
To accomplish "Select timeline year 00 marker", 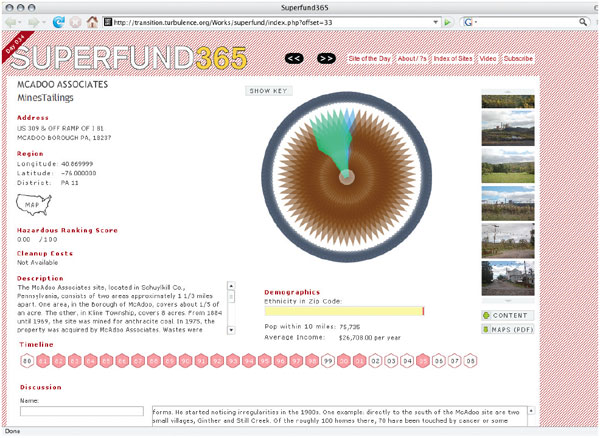I will point(344,361).
